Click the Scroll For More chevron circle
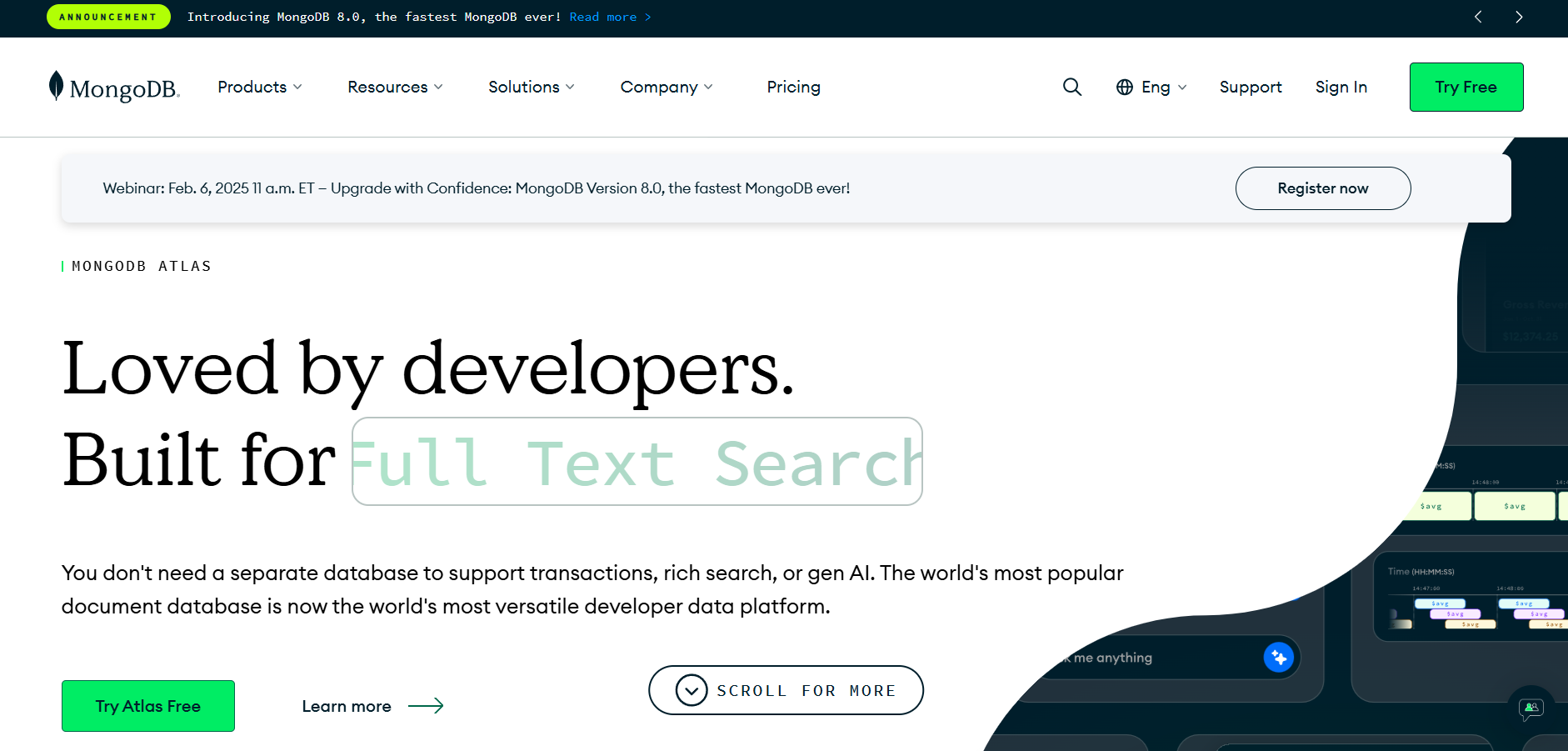This screenshot has height=751, width=1568. pyautogui.click(x=690, y=690)
